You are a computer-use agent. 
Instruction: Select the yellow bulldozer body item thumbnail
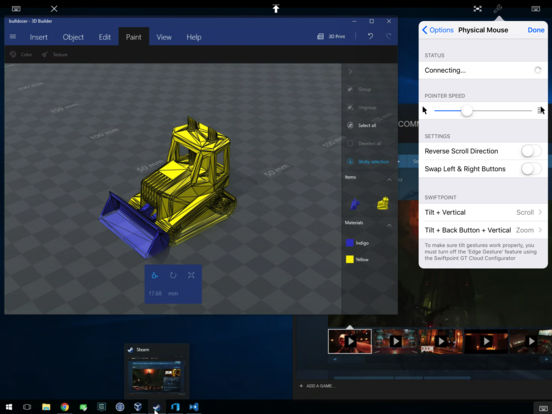click(383, 203)
